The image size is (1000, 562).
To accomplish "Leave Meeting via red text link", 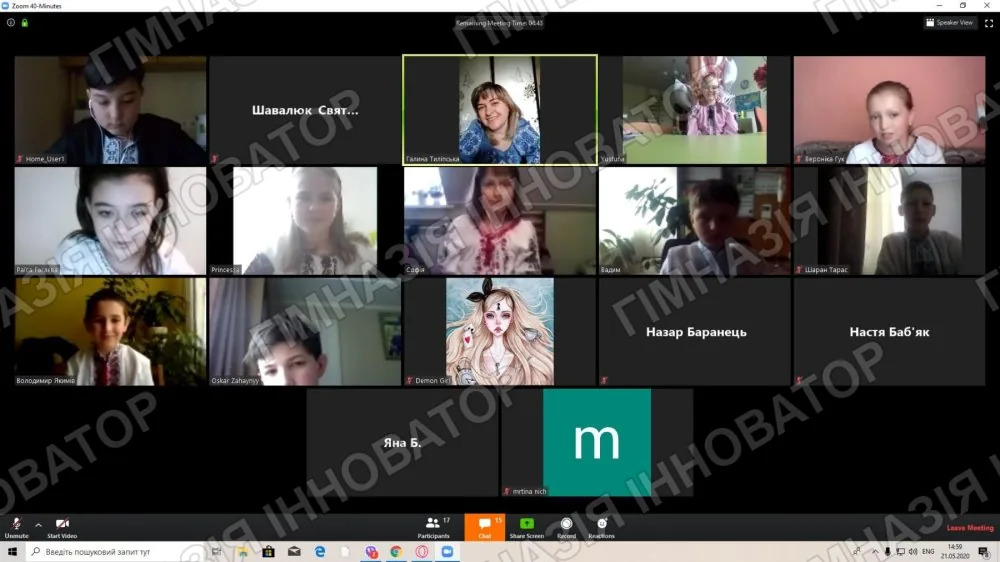I will pos(970,528).
